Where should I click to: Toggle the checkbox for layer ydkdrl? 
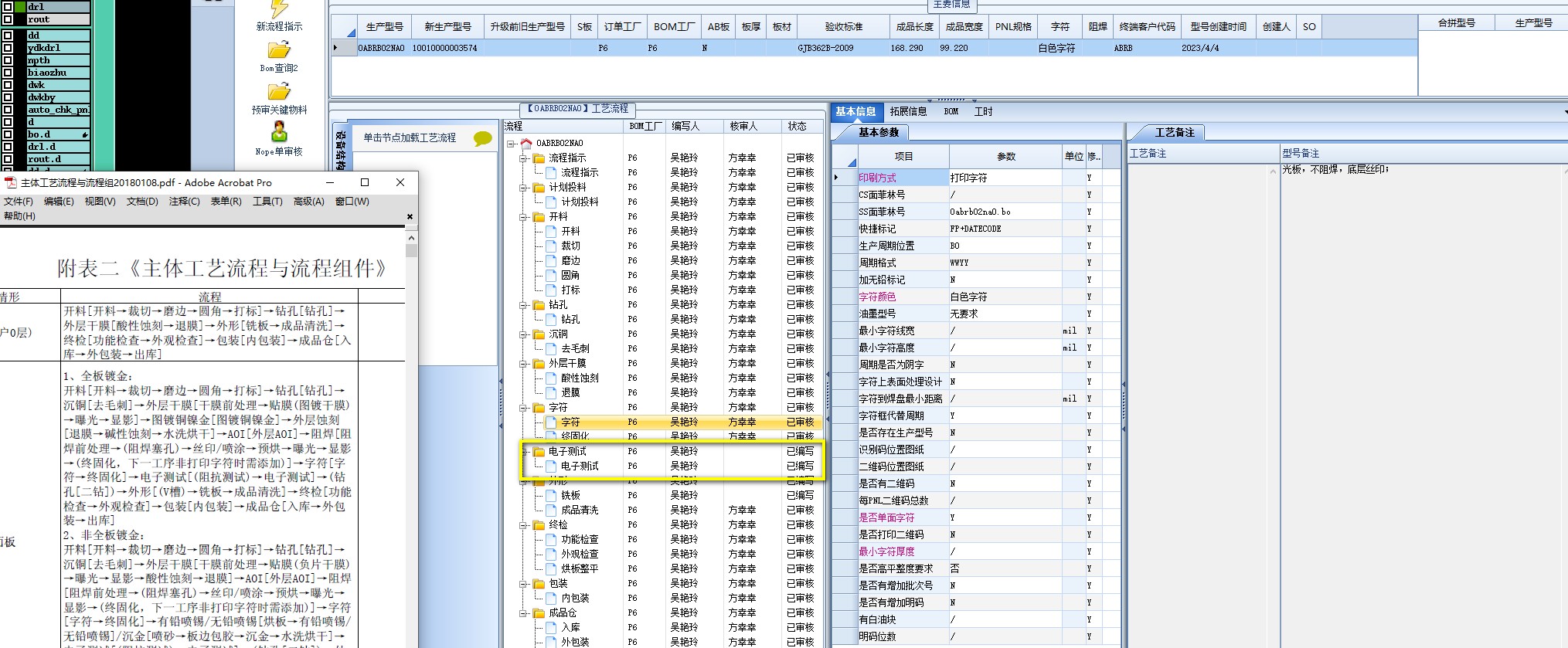[8, 47]
